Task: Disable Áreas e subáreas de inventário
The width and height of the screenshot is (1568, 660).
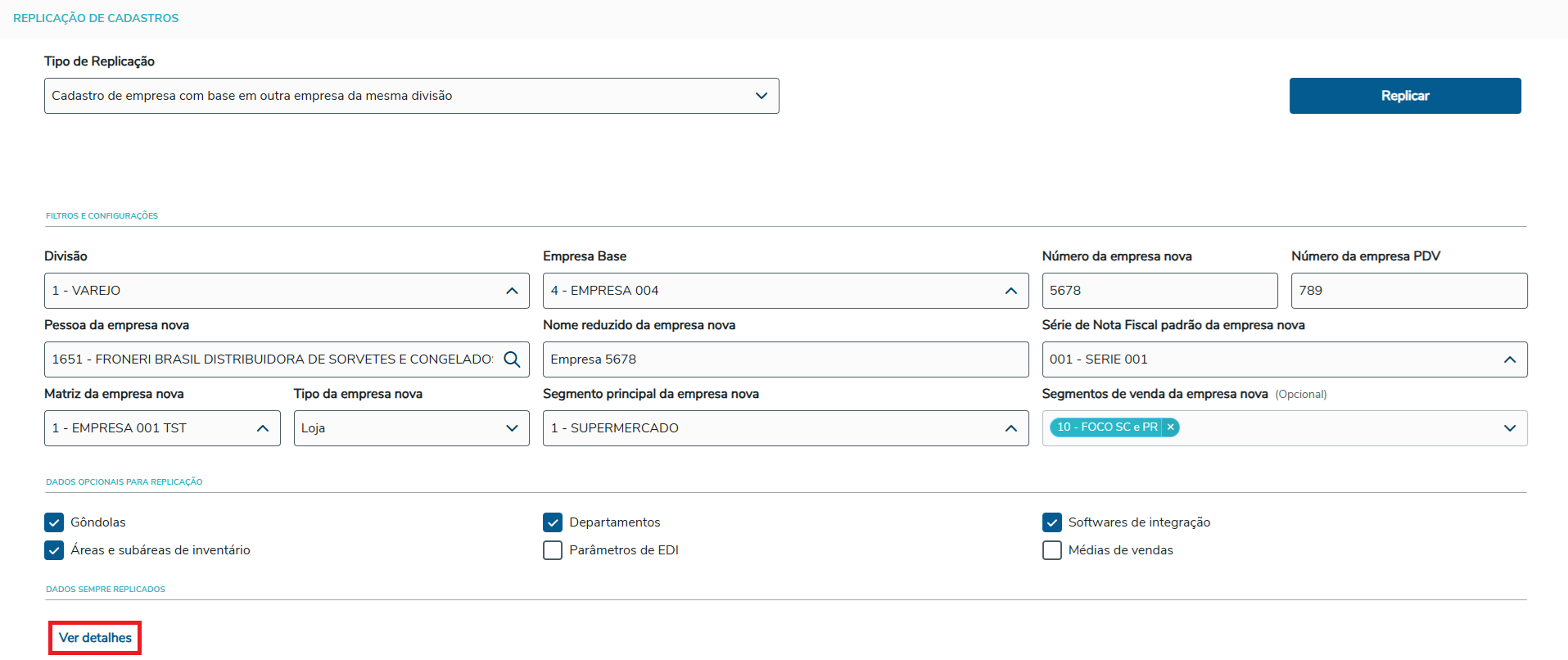Action: coord(54,550)
